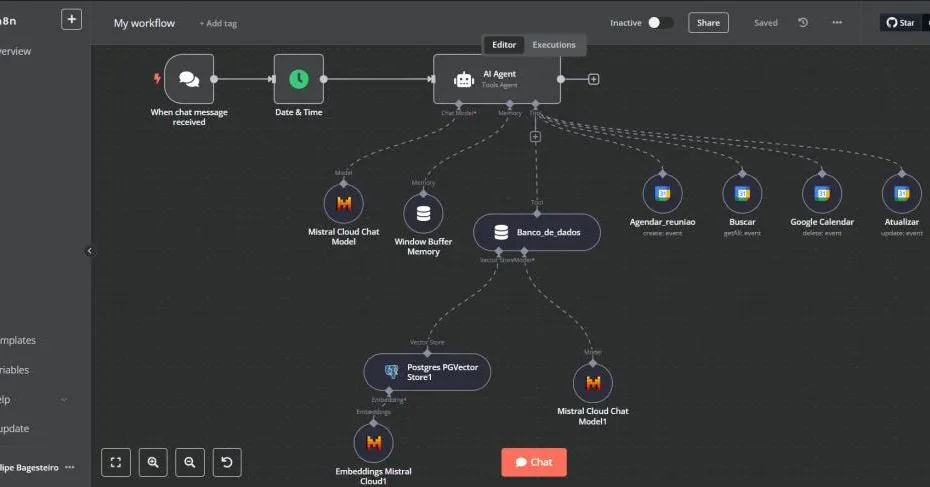Screen dimensions: 930x487
Task: Add a node after AI Agent output
Action: [593, 79]
